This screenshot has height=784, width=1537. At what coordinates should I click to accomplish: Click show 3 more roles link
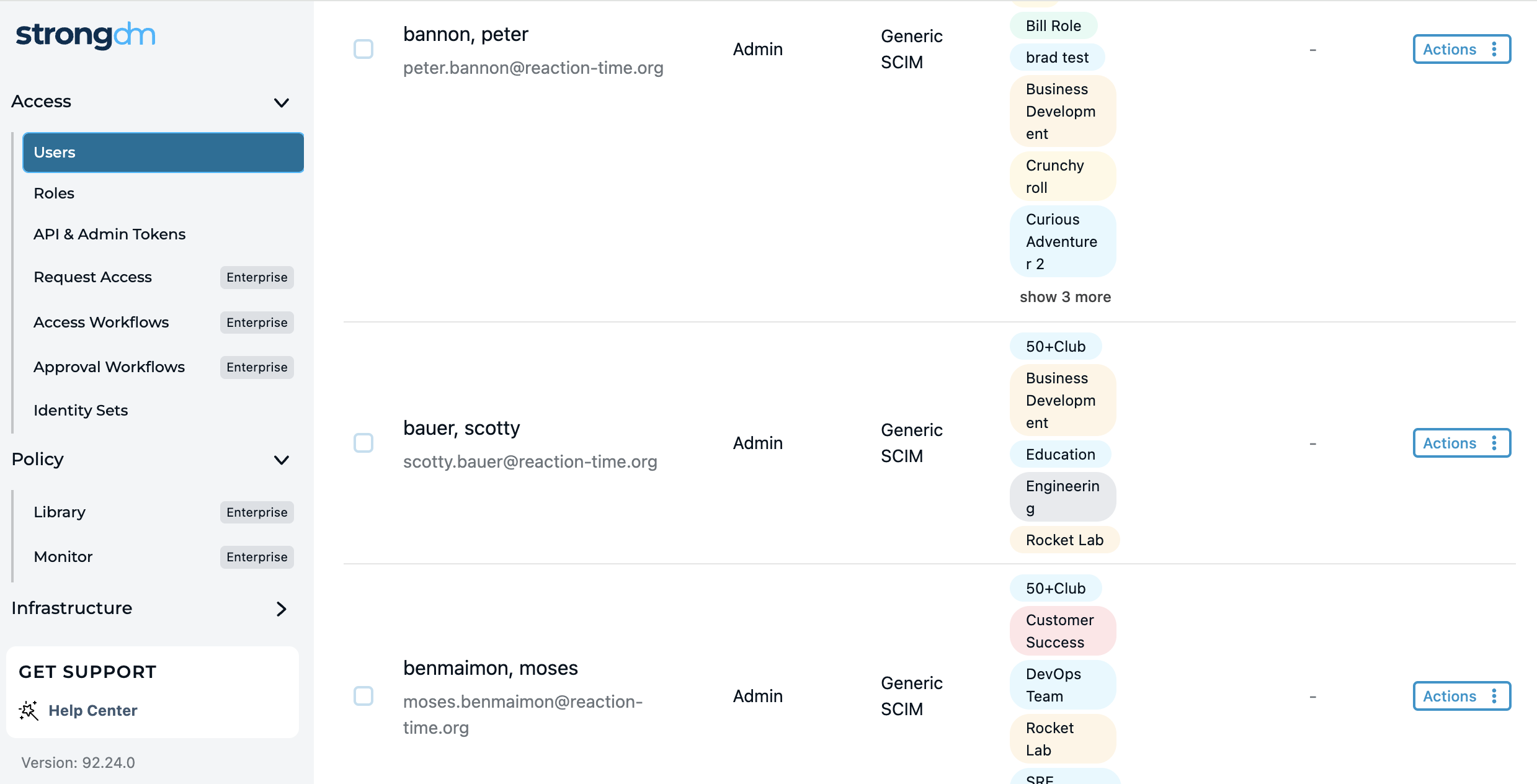click(1065, 297)
